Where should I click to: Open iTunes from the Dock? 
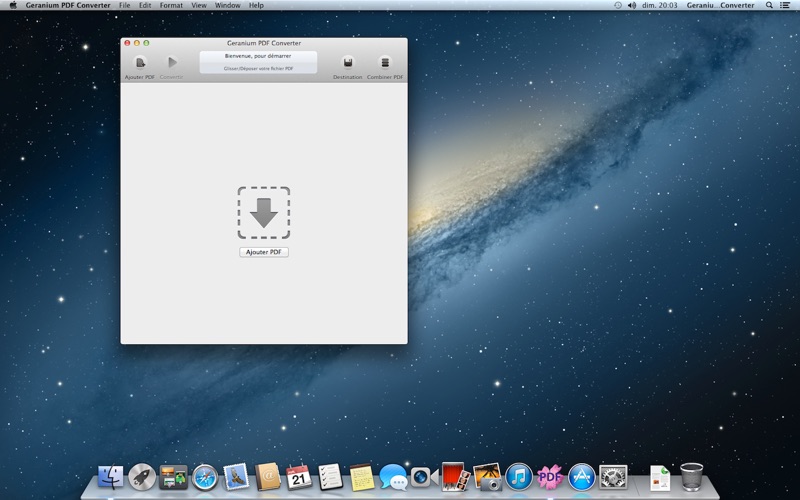[x=518, y=477]
